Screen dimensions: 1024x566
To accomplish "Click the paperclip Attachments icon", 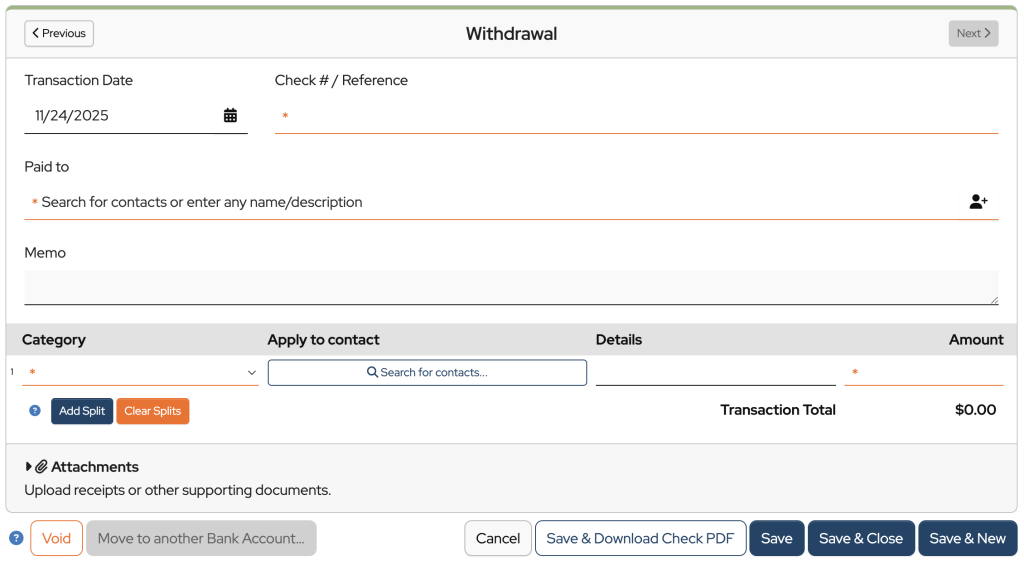I will (x=42, y=467).
